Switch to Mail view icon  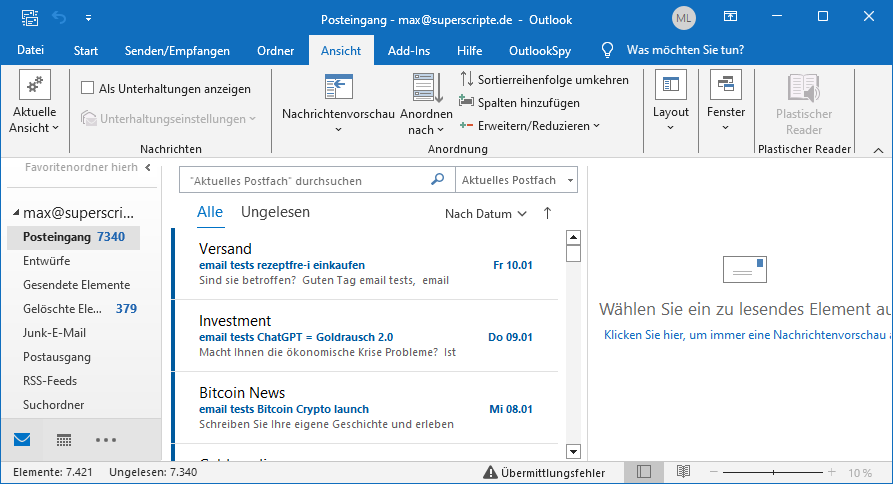click(x=22, y=440)
